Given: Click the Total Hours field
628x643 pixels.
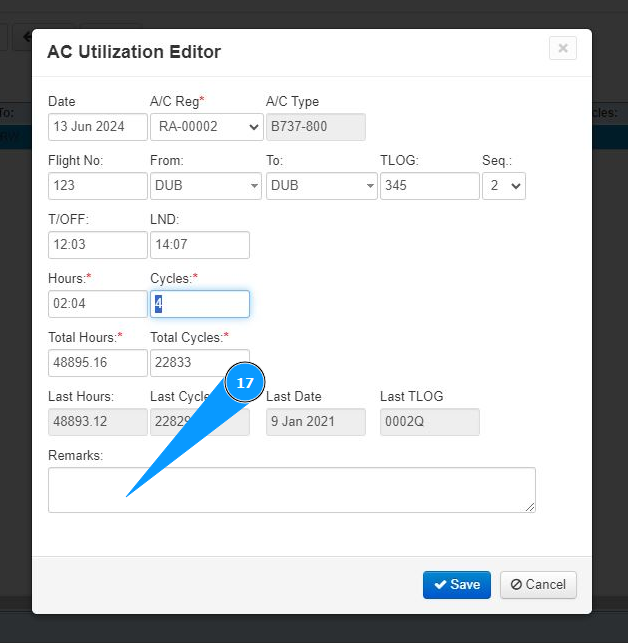Looking at the screenshot, I should point(97,363).
